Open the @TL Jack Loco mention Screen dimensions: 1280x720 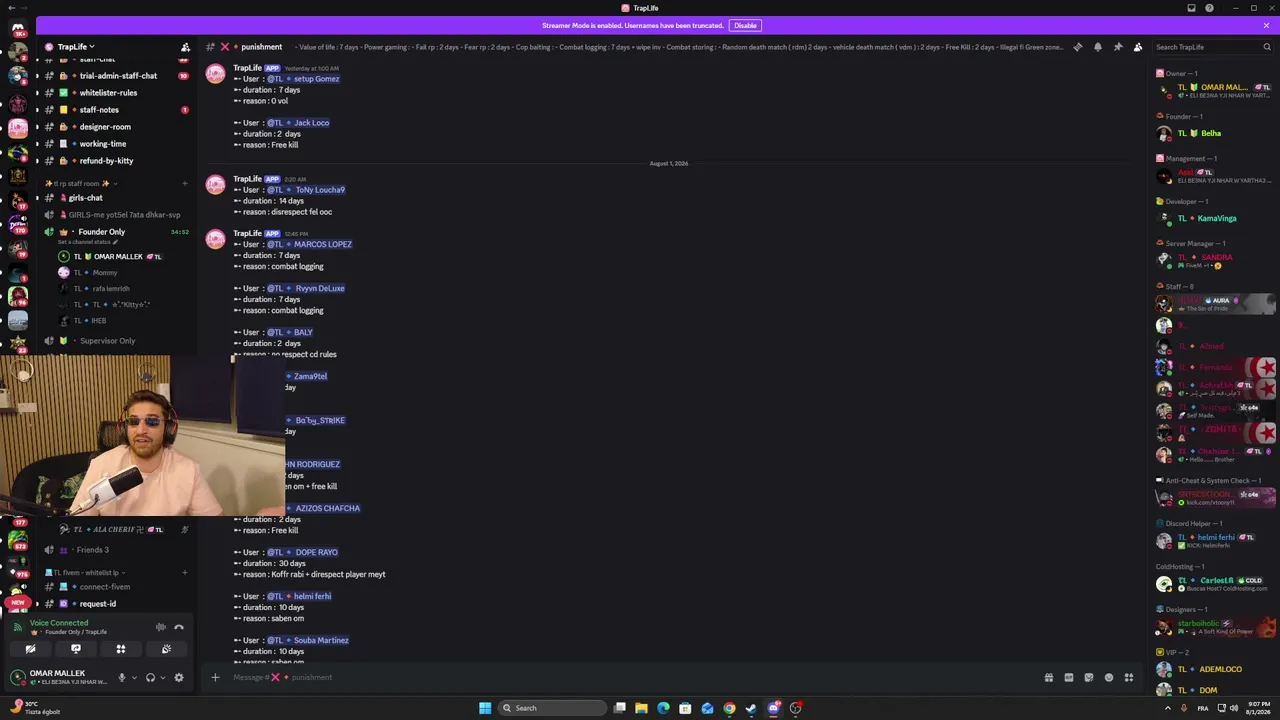click(298, 123)
